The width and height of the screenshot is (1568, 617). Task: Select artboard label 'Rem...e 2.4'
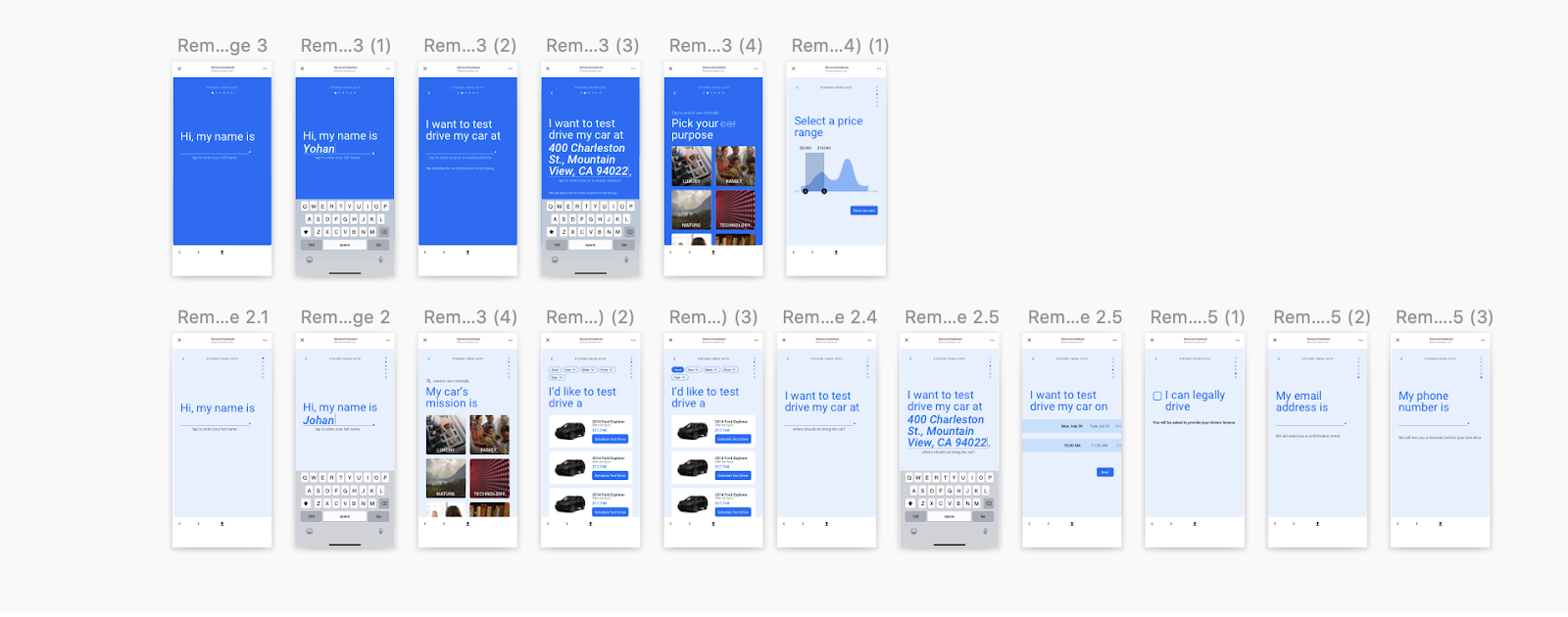click(830, 317)
